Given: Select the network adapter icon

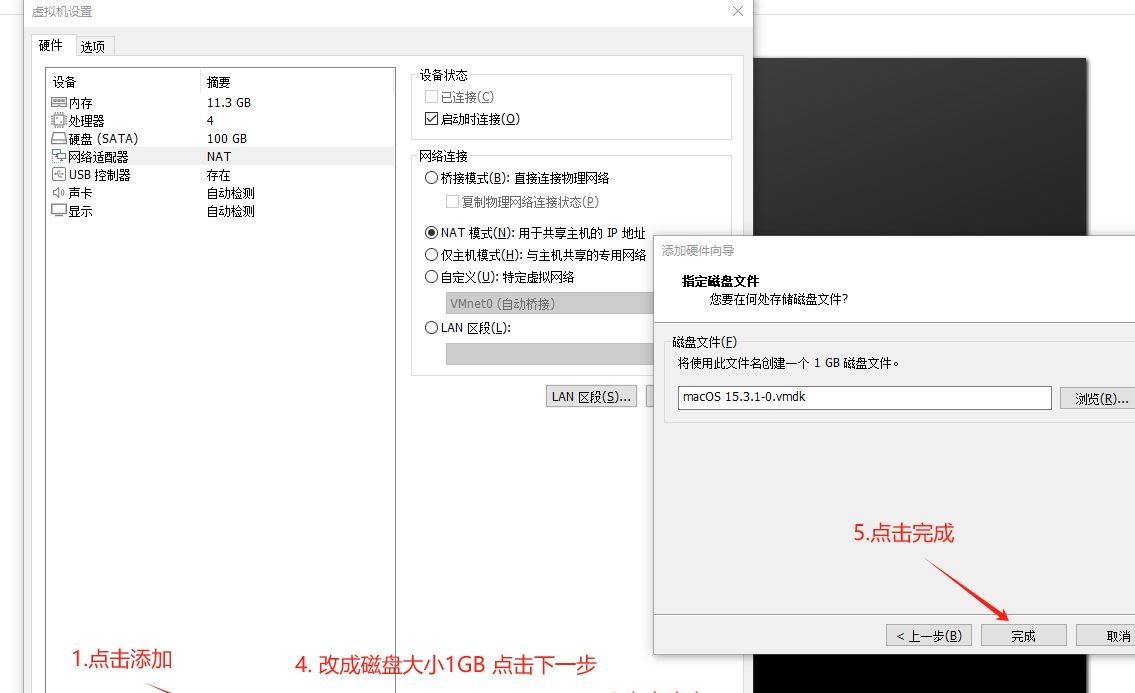Looking at the screenshot, I should [x=59, y=156].
